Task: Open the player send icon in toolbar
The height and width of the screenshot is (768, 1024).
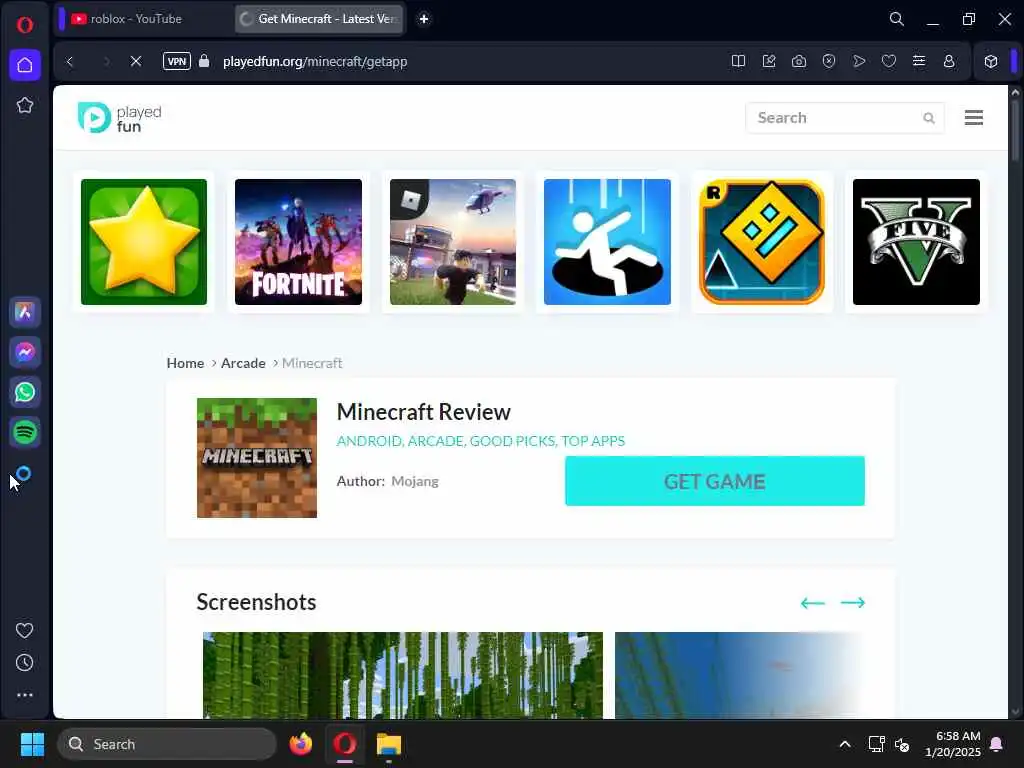Action: tap(859, 61)
